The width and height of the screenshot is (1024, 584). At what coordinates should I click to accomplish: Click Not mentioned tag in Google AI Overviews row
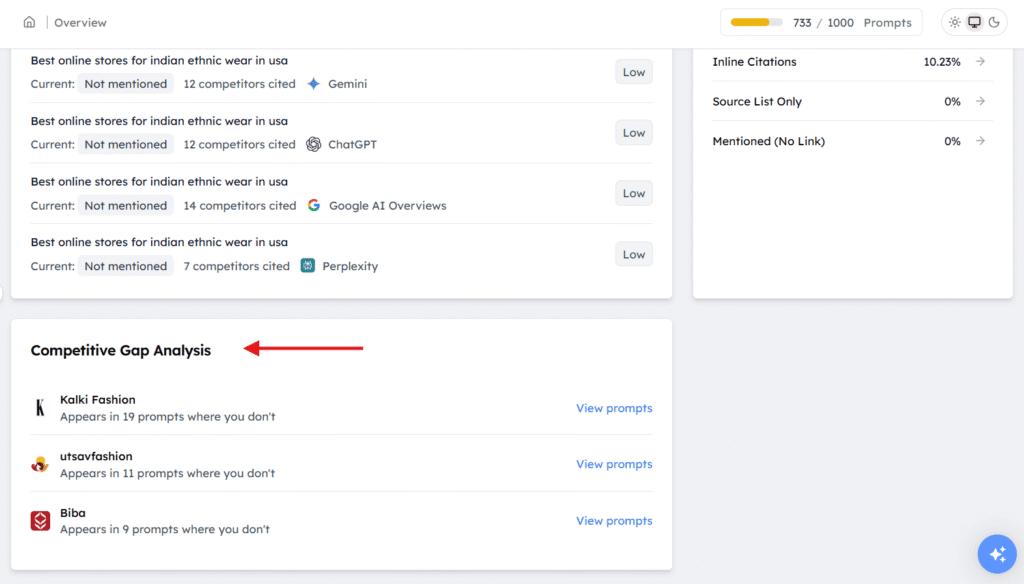(x=125, y=205)
